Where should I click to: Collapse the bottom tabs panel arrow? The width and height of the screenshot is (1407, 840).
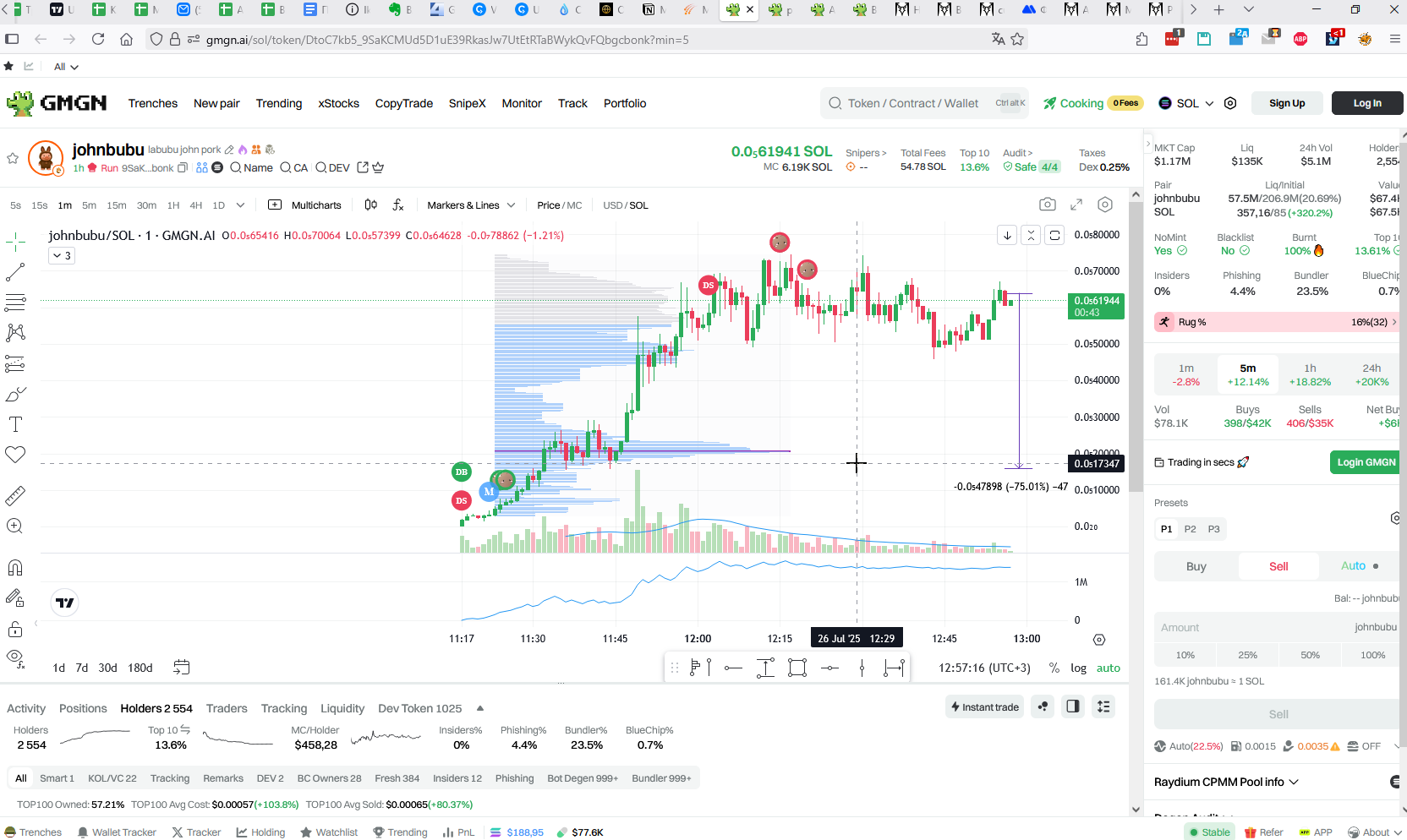point(480,708)
